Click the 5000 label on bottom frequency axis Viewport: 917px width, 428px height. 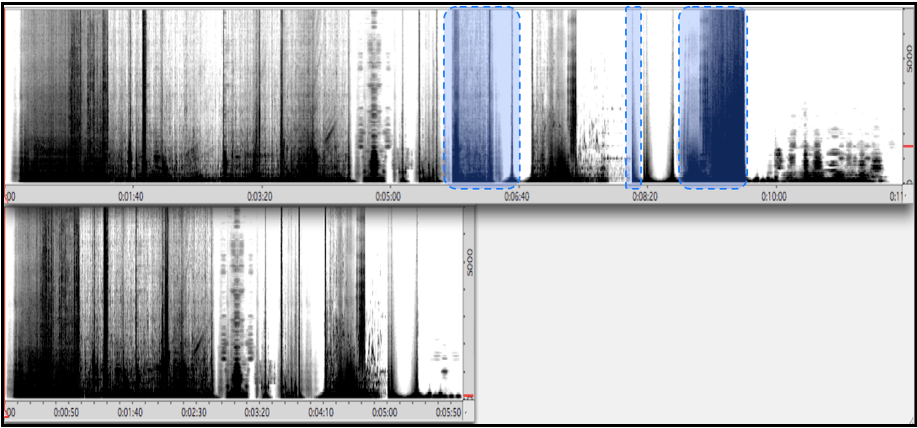[468, 262]
